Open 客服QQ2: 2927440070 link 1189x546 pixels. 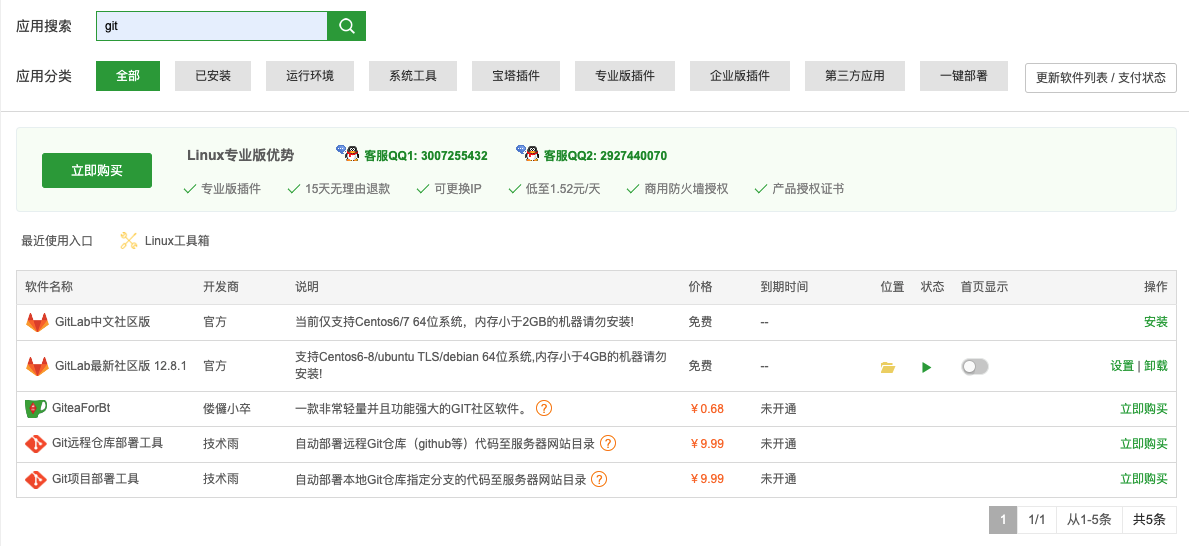click(605, 155)
